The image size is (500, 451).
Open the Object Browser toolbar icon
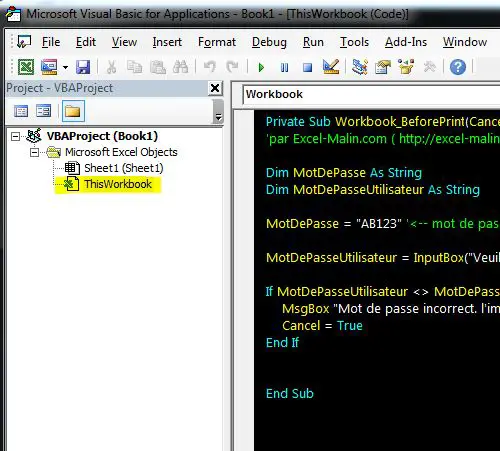click(406, 67)
